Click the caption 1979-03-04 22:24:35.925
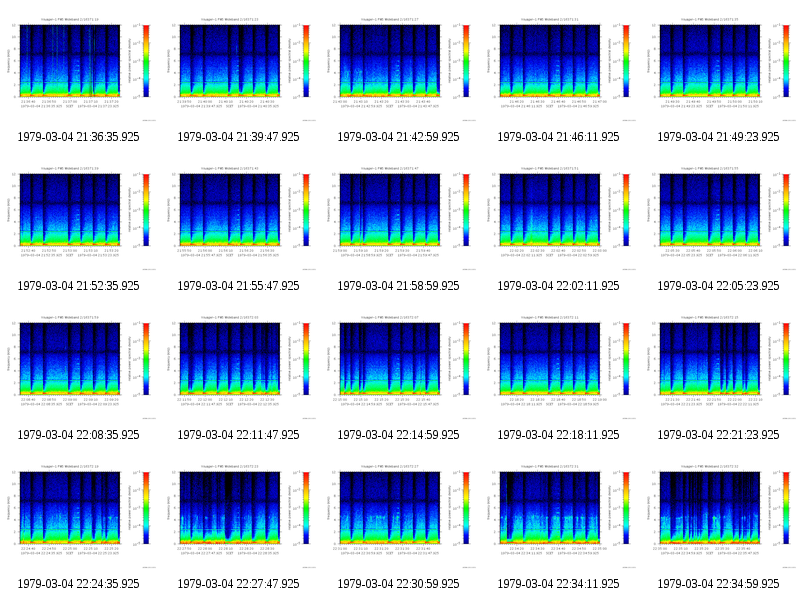The image size is (800, 596). [x=78, y=584]
